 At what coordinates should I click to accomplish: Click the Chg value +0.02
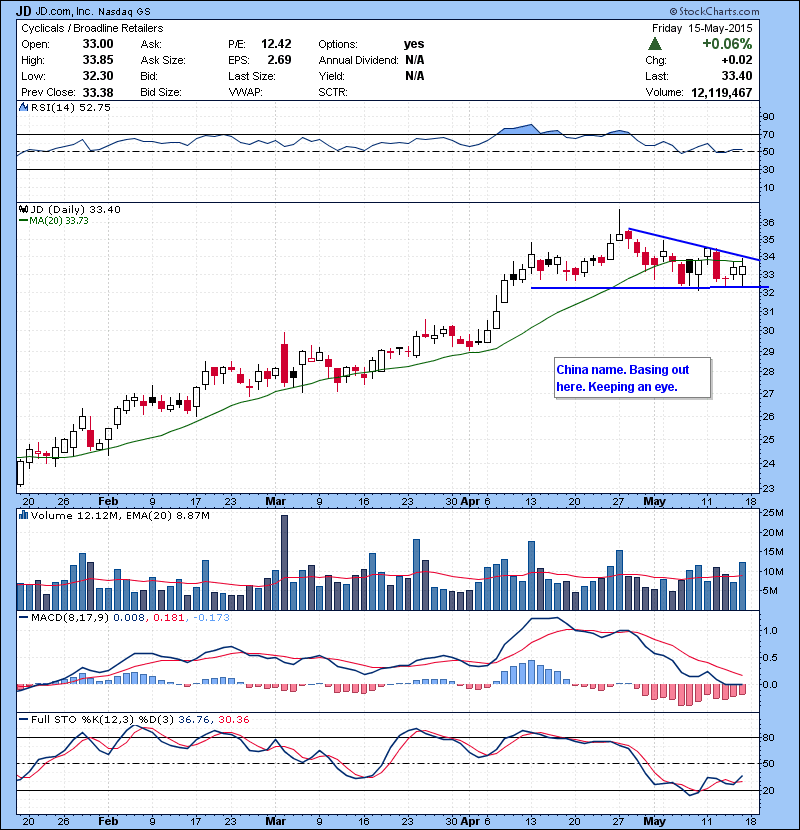pyautogui.click(x=736, y=60)
